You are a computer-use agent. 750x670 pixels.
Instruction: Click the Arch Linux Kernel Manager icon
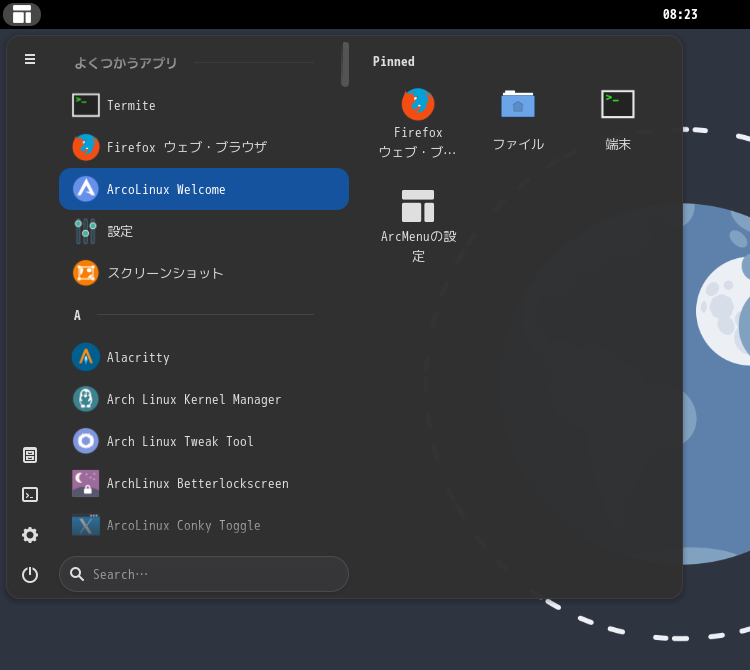[x=86, y=399]
